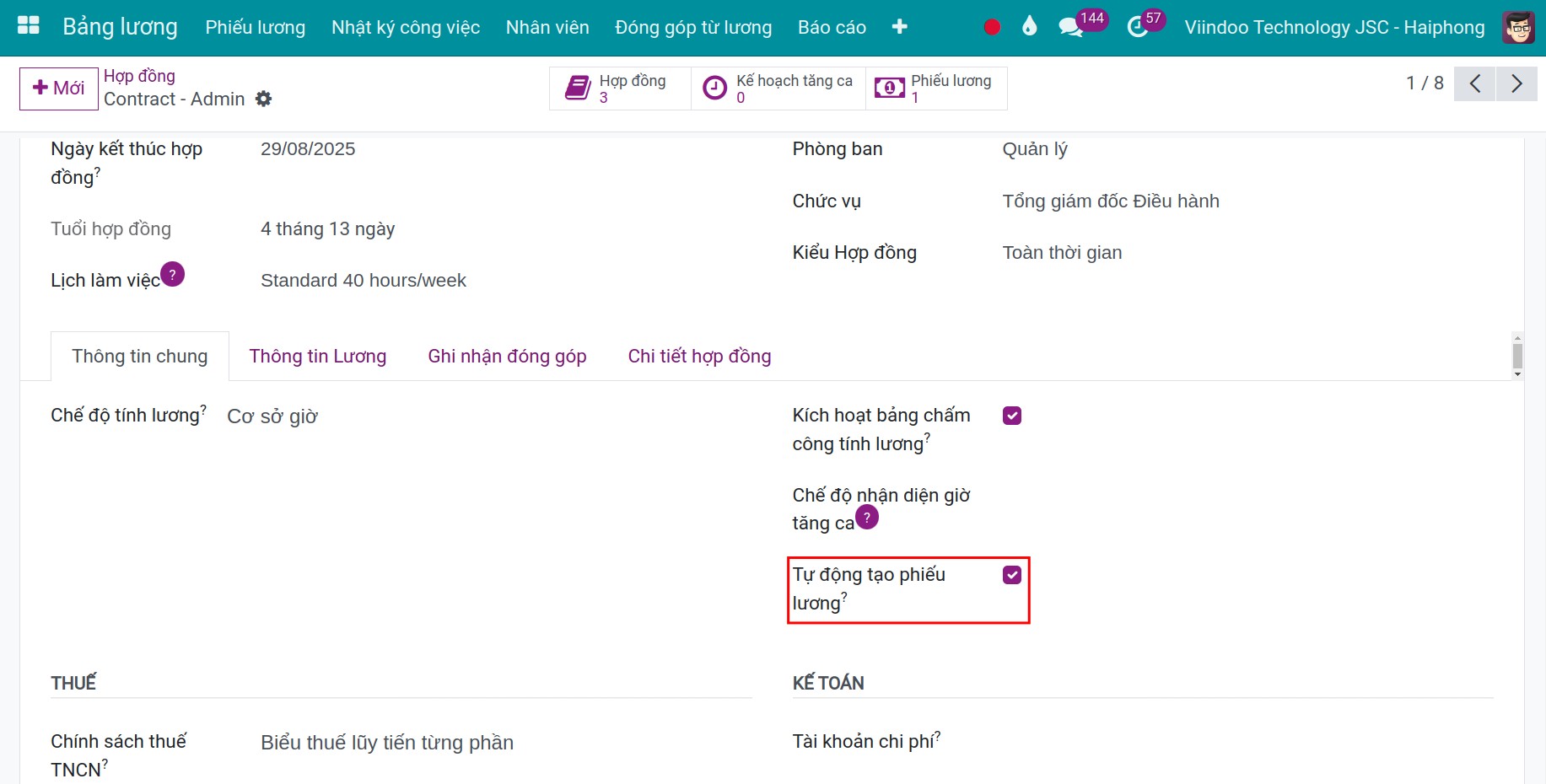Go to next record arrow
The image size is (1546, 784).
pyautogui.click(x=1516, y=83)
